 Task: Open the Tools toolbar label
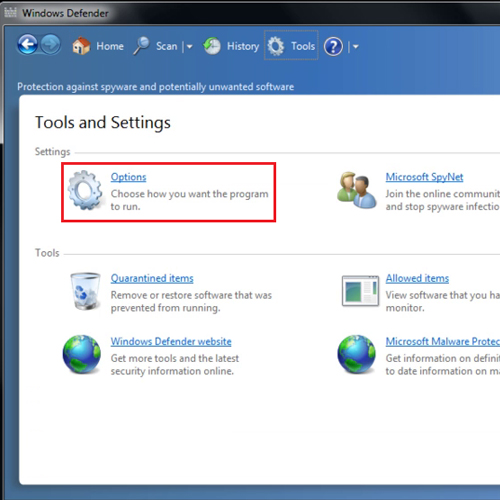303,46
